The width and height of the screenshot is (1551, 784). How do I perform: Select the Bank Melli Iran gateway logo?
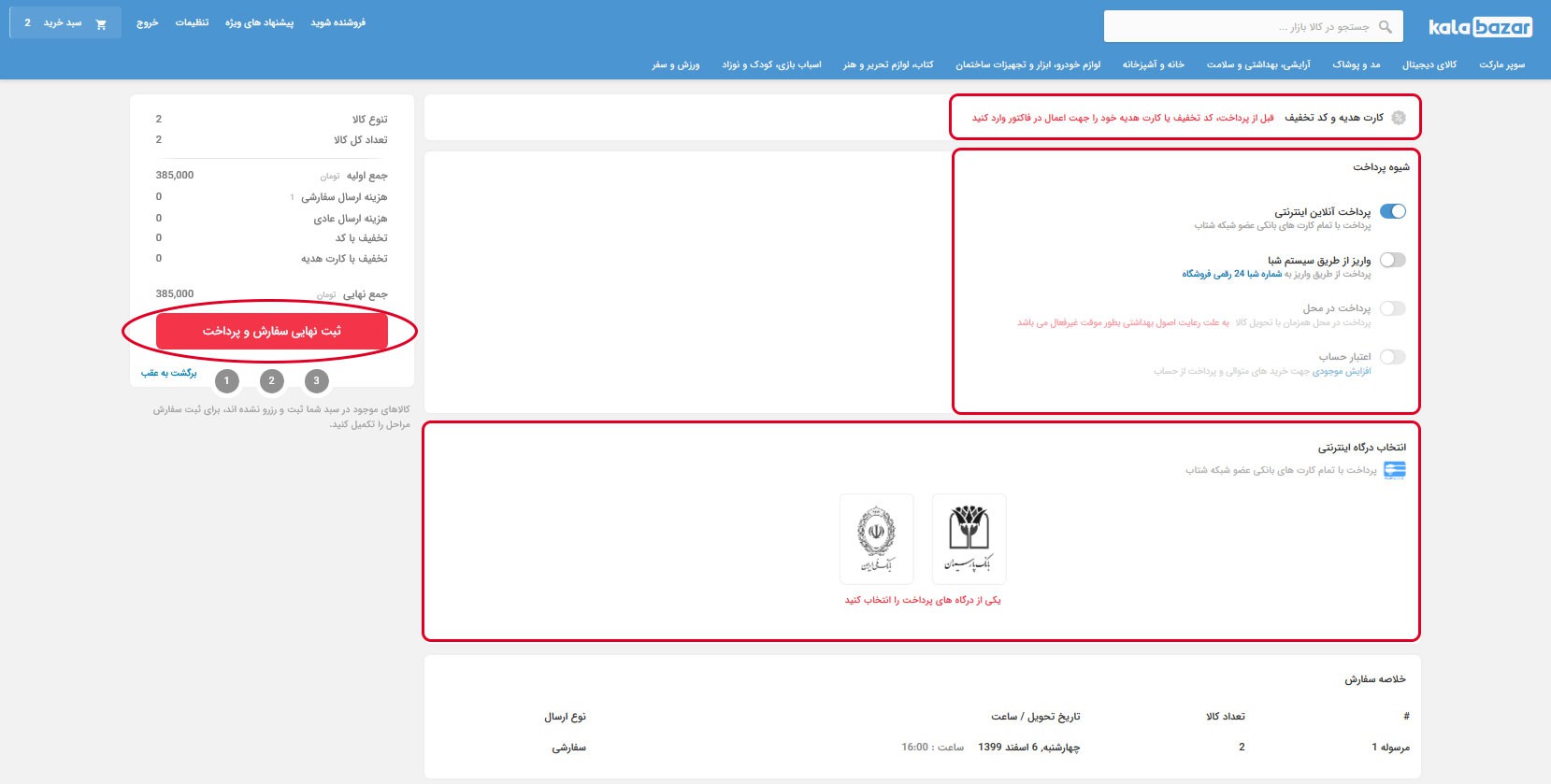point(876,539)
